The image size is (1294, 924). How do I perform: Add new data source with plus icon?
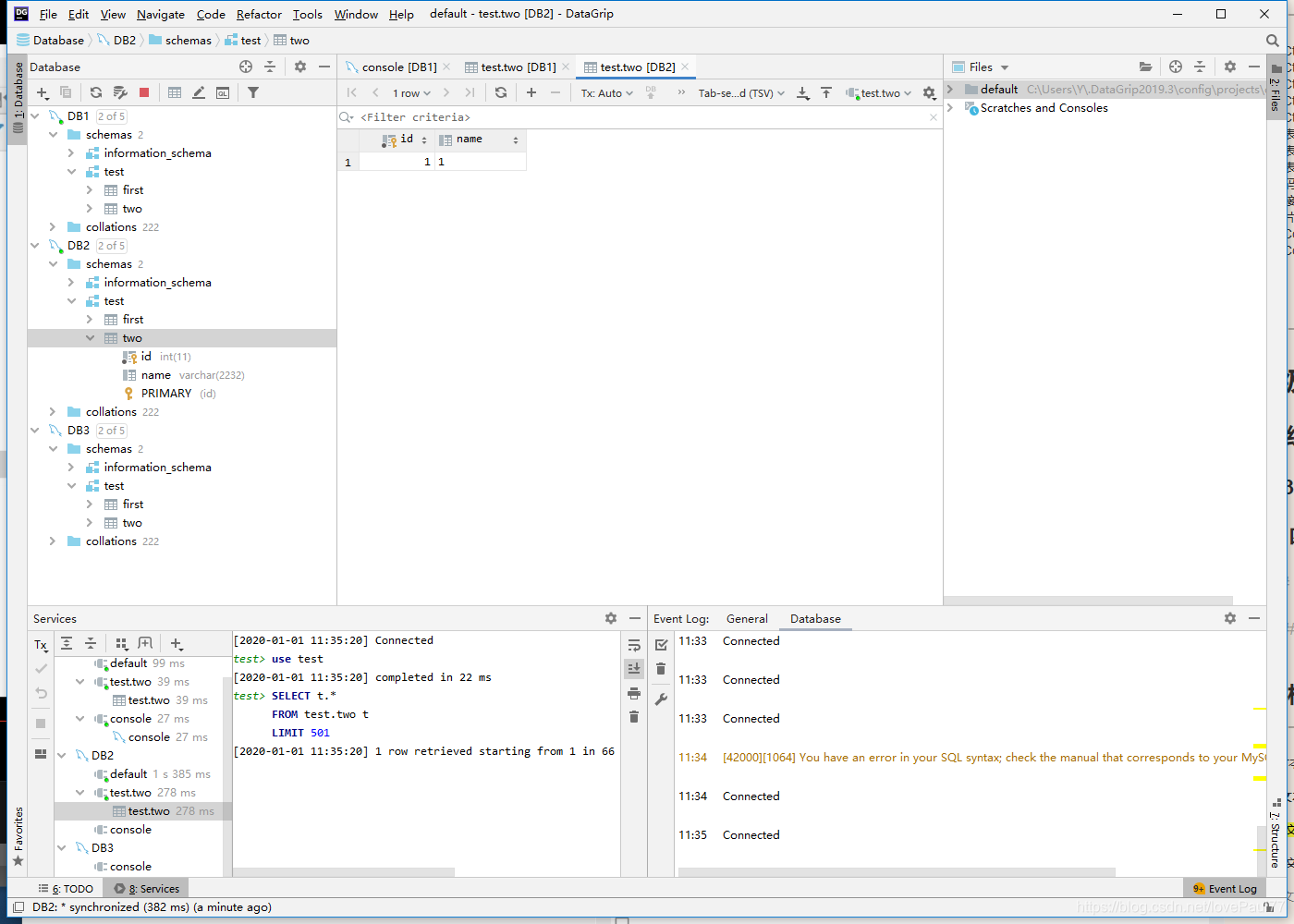pyautogui.click(x=42, y=92)
